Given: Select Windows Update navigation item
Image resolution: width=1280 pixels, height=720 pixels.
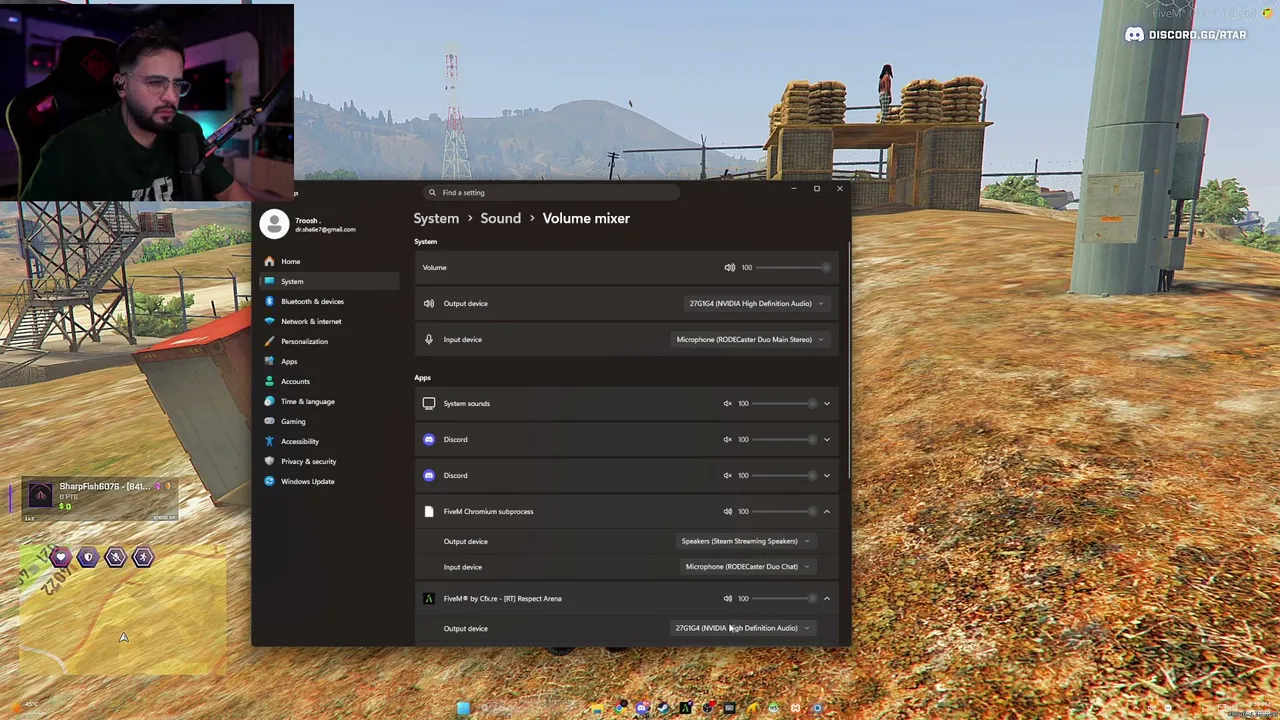Looking at the screenshot, I should coord(307,481).
